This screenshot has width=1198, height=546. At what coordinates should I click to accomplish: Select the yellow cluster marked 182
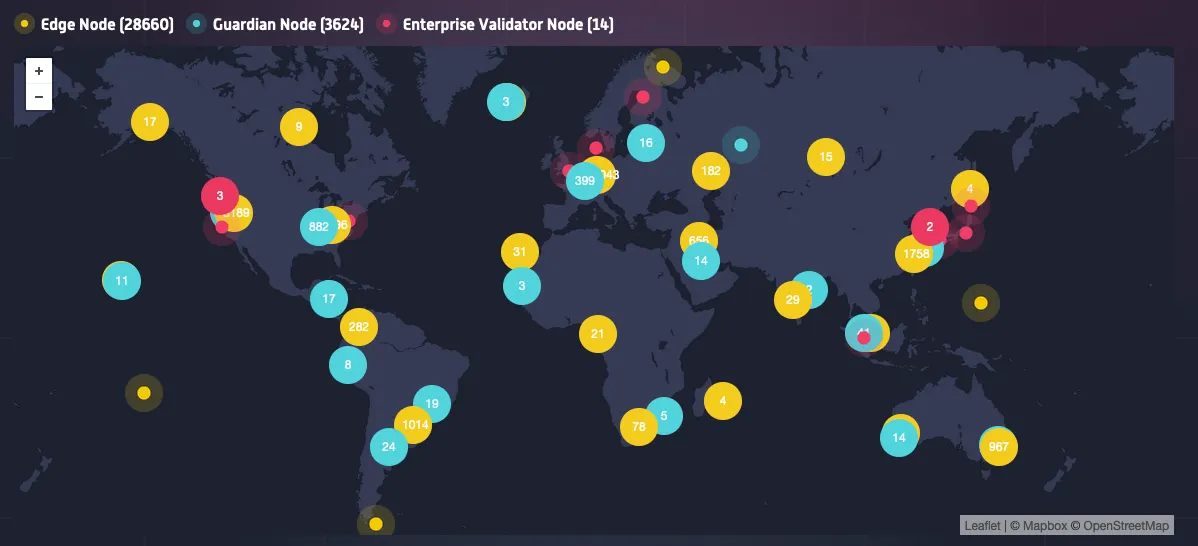pos(711,171)
